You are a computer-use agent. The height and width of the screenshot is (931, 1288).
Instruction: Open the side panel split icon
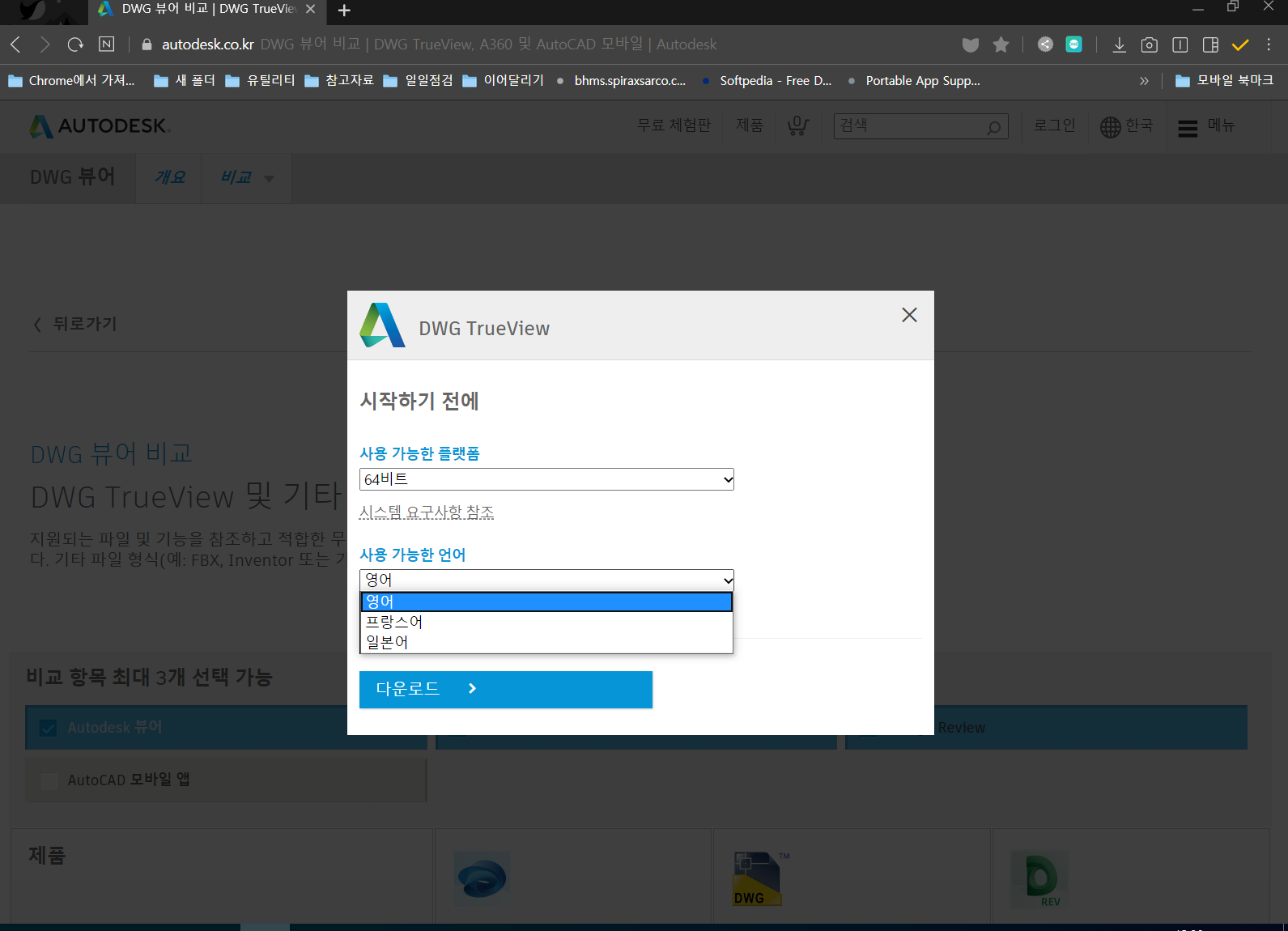[x=1210, y=45]
